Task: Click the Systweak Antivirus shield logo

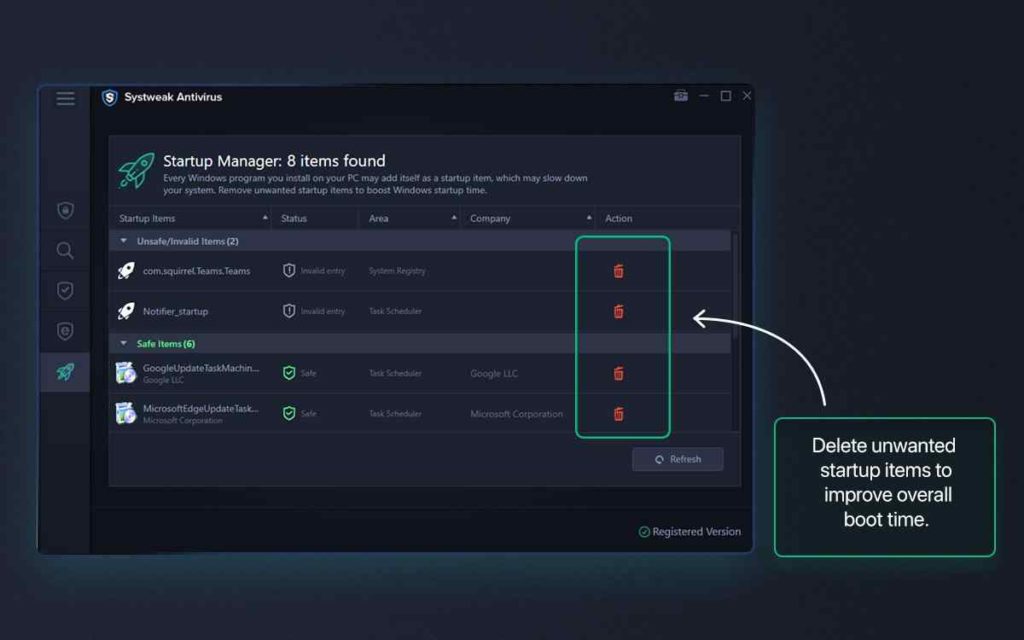Action: point(110,97)
